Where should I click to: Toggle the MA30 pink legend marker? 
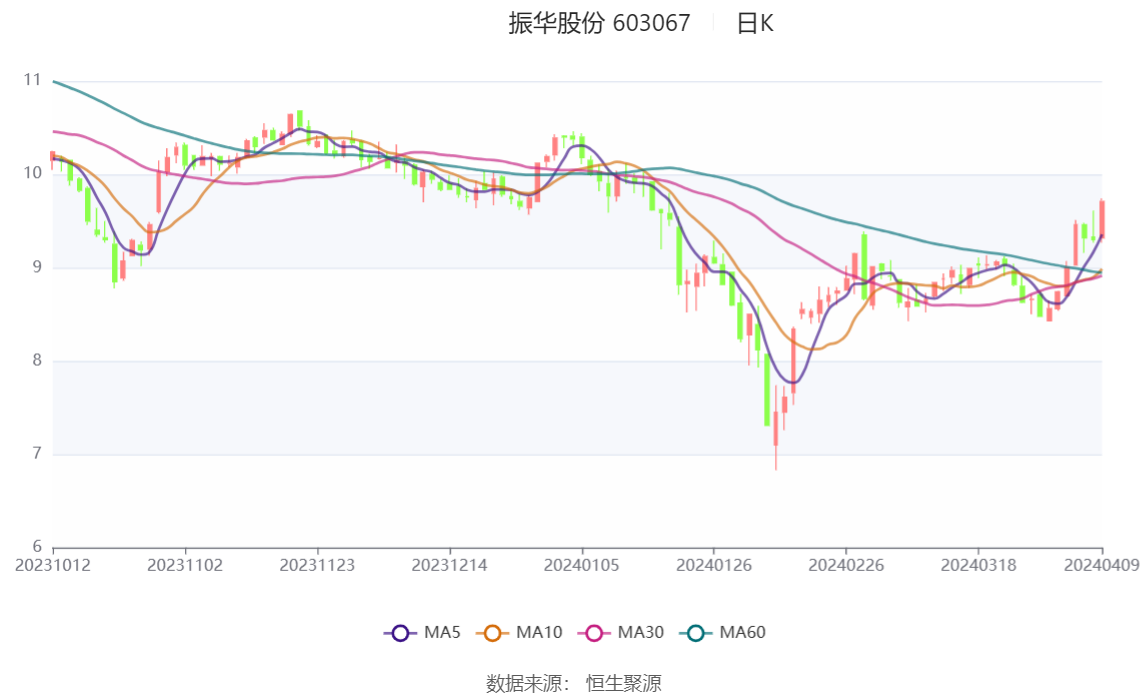point(594,633)
